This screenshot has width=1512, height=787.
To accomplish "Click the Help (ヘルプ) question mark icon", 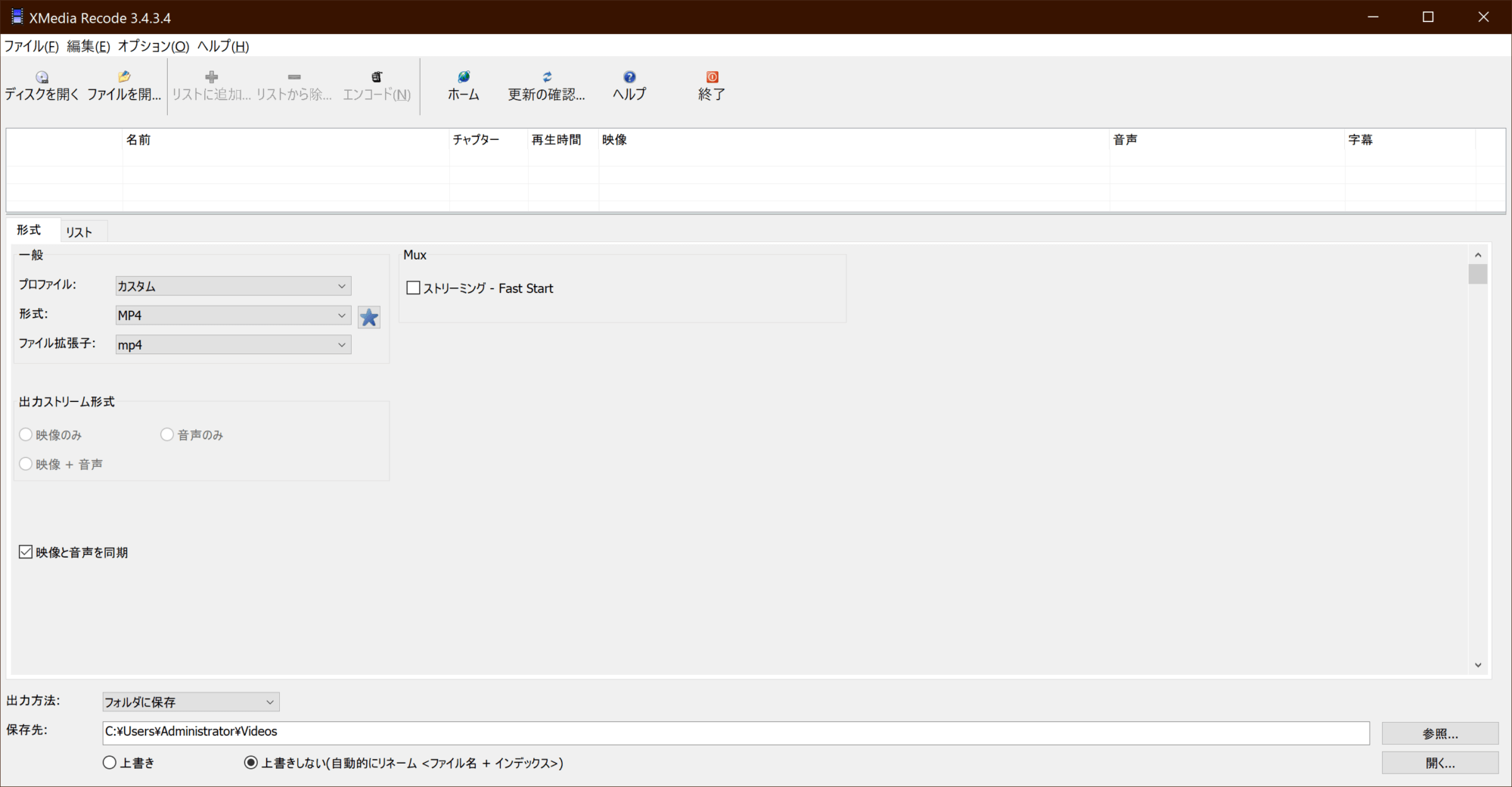I will (x=629, y=77).
